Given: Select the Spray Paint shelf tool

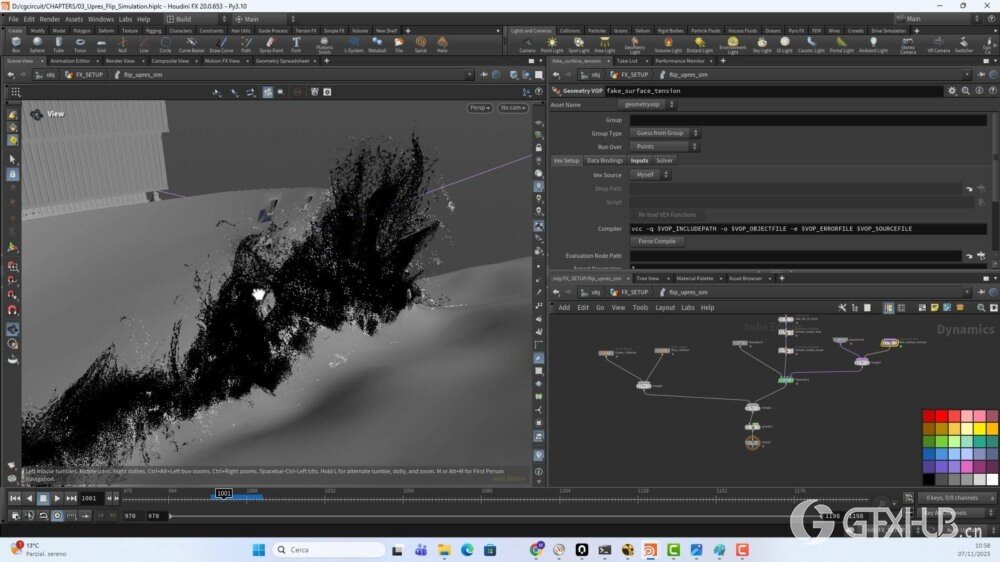Looking at the screenshot, I should pos(271,44).
